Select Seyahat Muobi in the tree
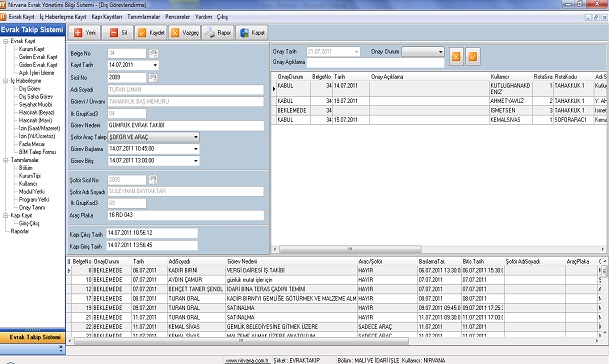Image resolution: width=609 pixels, height=364 pixels. 35,104
